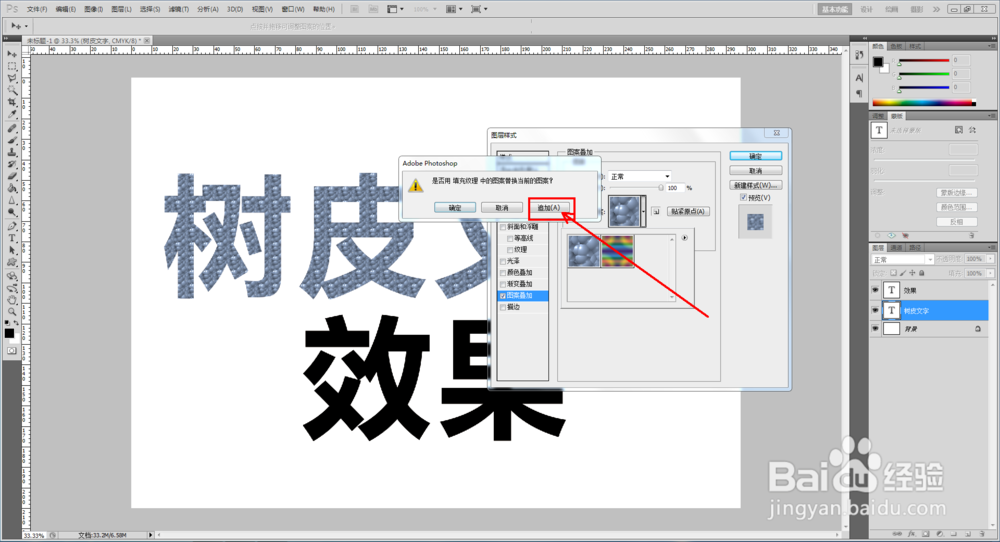Uncheck the 图案叠加 checkbox
The width and height of the screenshot is (1000, 542).
(503, 296)
